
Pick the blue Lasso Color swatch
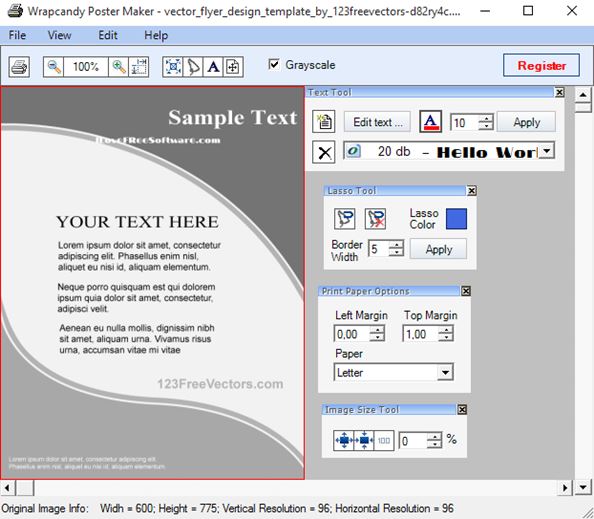[x=456, y=219]
